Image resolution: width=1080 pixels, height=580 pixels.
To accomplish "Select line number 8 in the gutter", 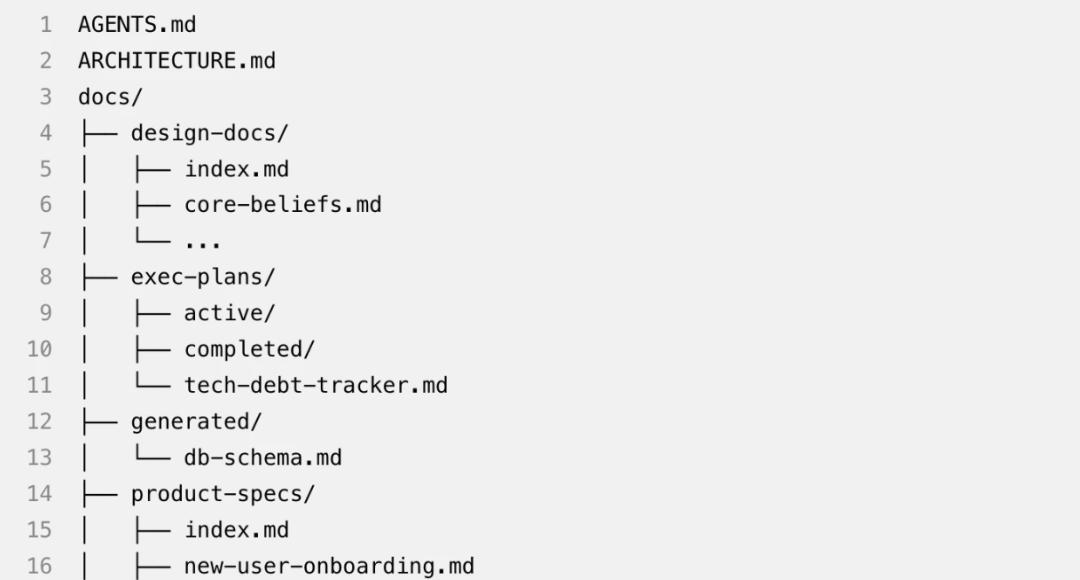I will pos(46,277).
